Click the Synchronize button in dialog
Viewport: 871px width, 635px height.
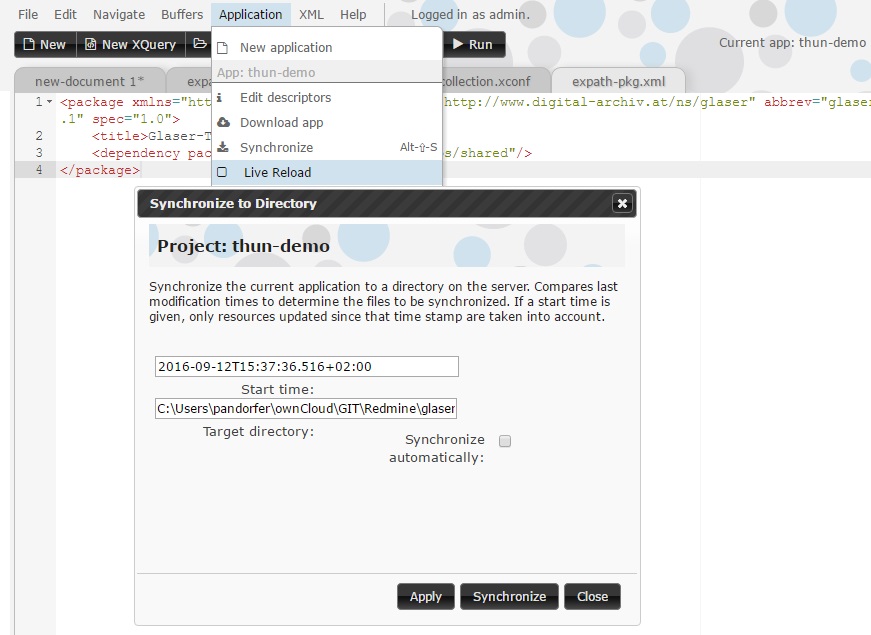(509, 597)
